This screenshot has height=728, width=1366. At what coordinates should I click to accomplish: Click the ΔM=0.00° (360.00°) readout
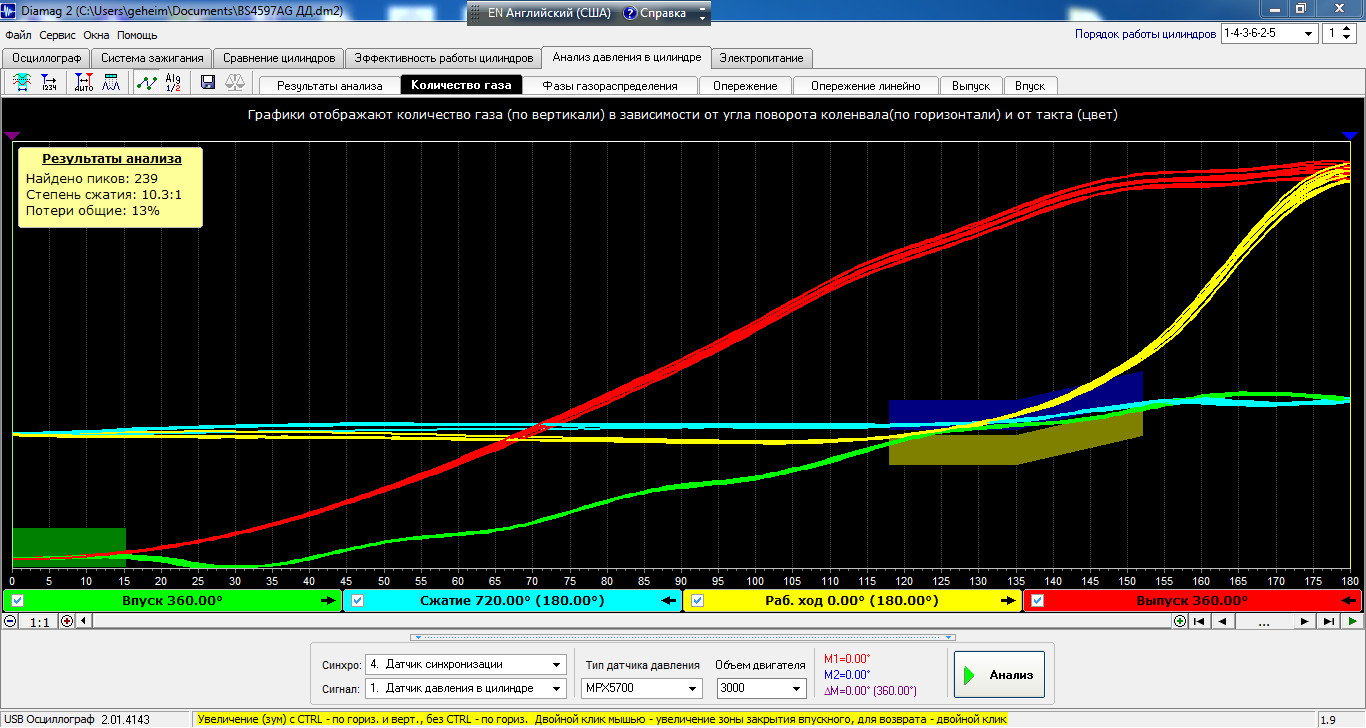(x=870, y=690)
